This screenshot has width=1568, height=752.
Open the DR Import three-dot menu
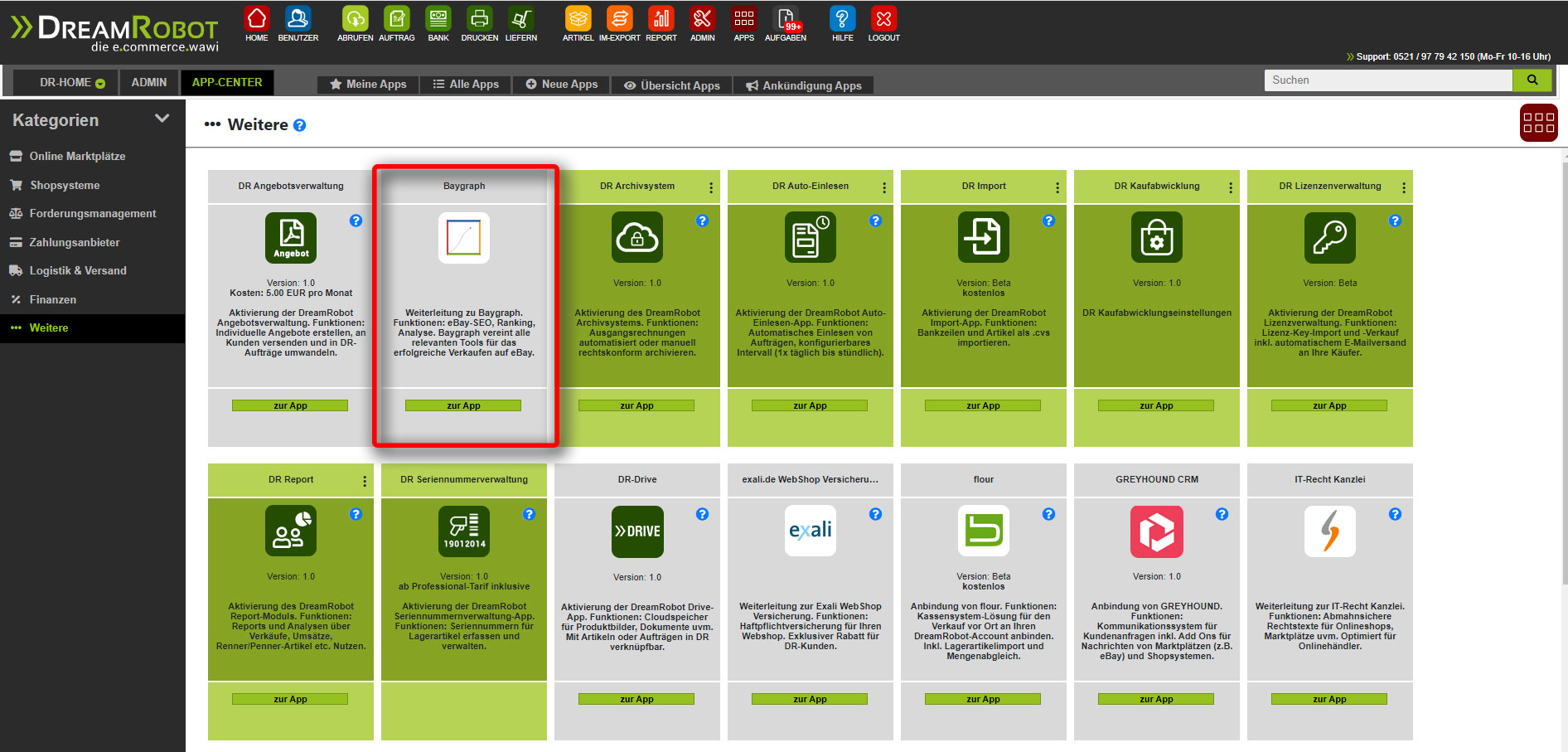pos(1057,187)
